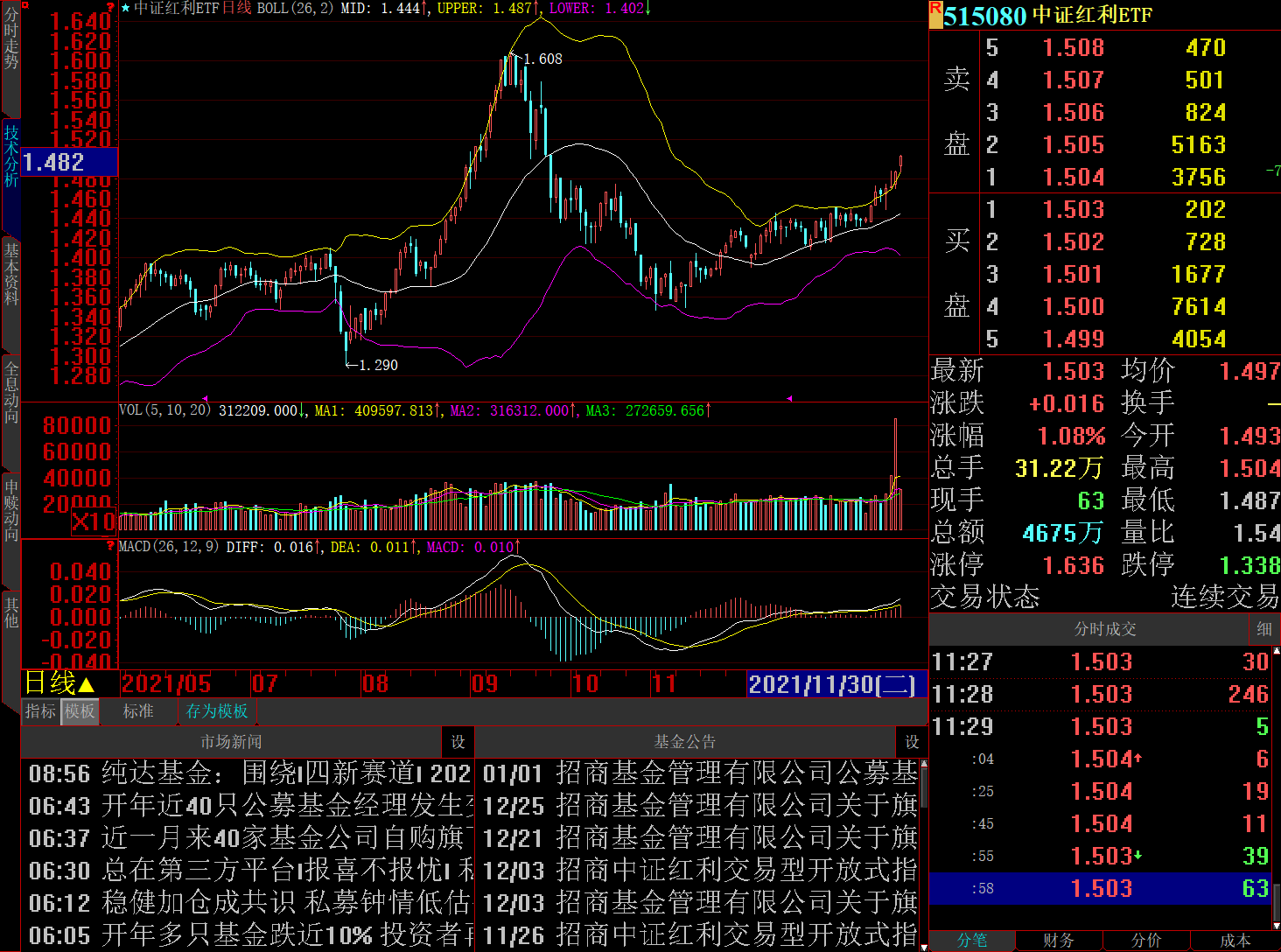Switch to the 分笔 bottom tab
The height and width of the screenshot is (952, 1281).
click(x=972, y=941)
